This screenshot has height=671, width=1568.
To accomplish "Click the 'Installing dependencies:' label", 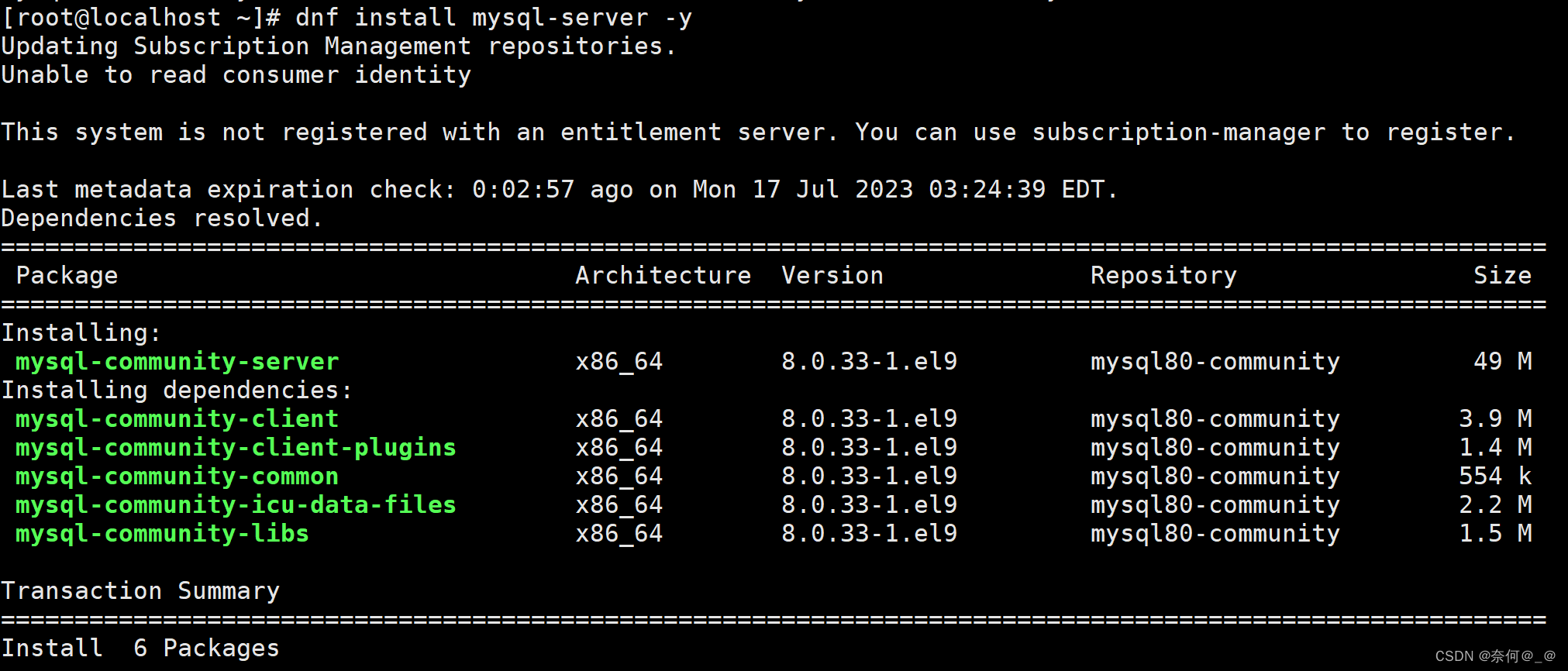I will pos(177,391).
